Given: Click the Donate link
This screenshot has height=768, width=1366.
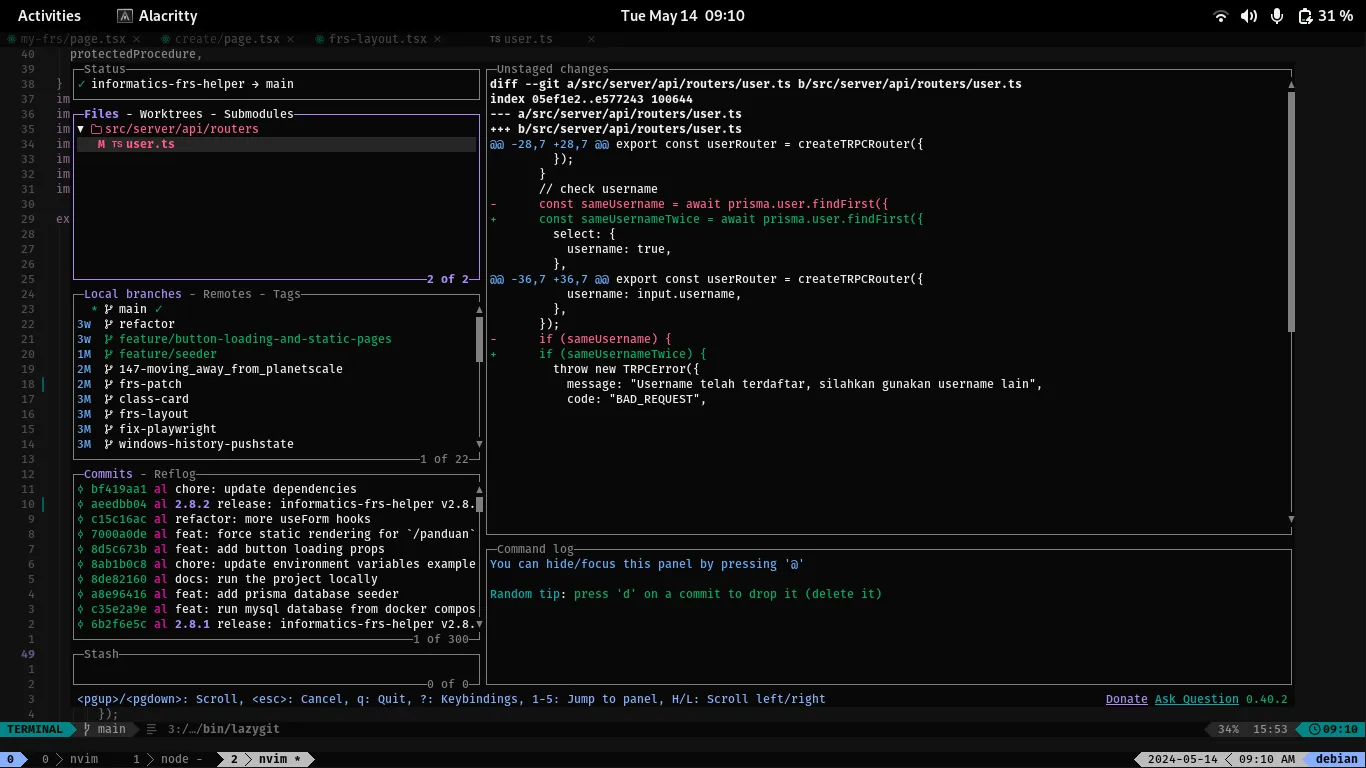Looking at the screenshot, I should [1126, 699].
